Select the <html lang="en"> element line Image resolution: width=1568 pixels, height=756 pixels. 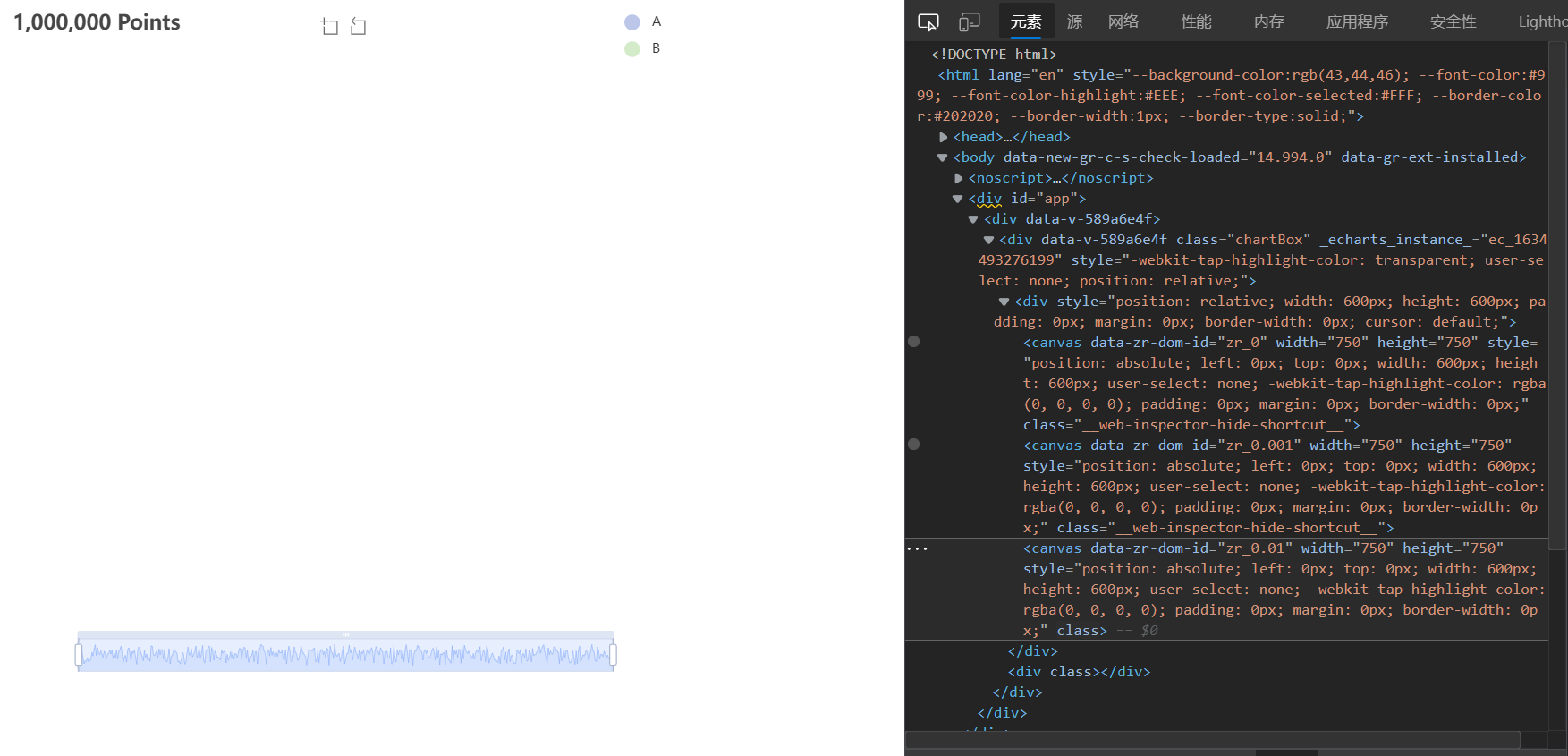pos(1231,96)
